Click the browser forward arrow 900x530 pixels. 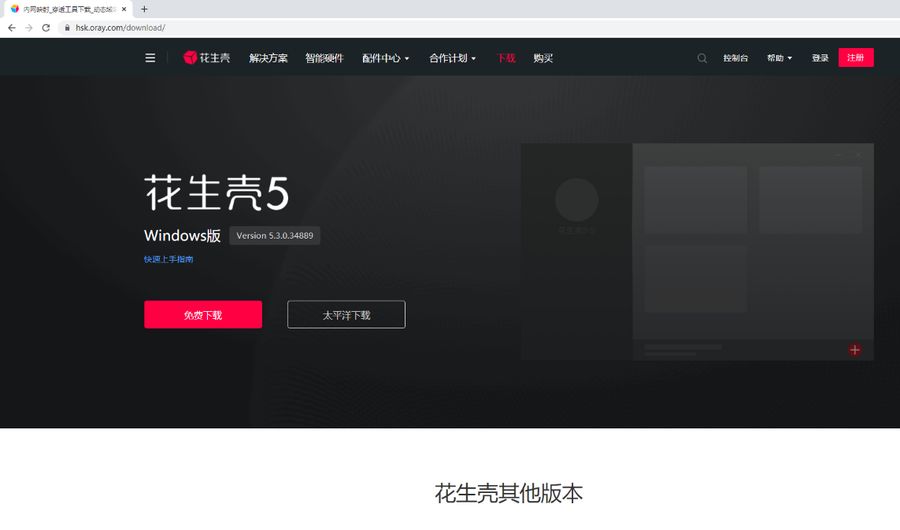tap(29, 28)
